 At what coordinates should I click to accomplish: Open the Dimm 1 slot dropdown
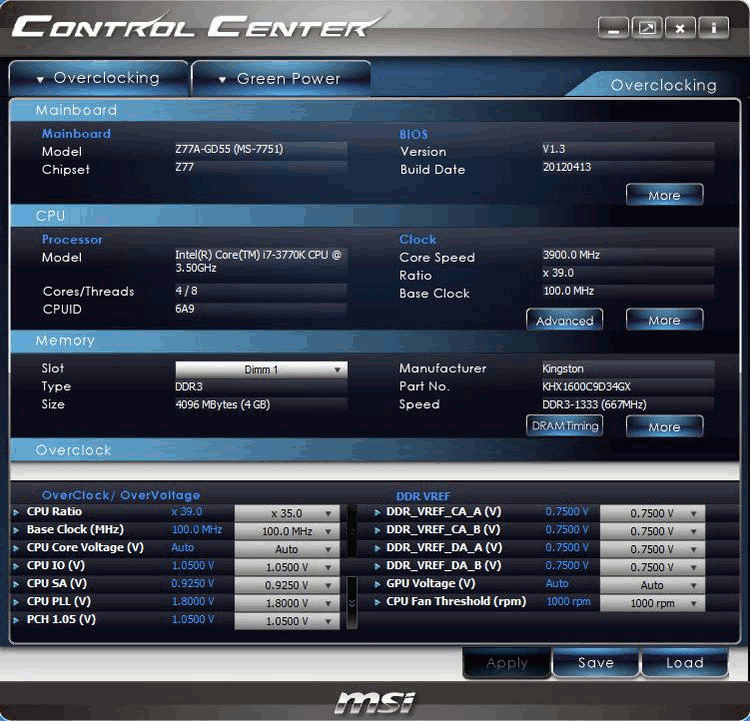tap(261, 370)
